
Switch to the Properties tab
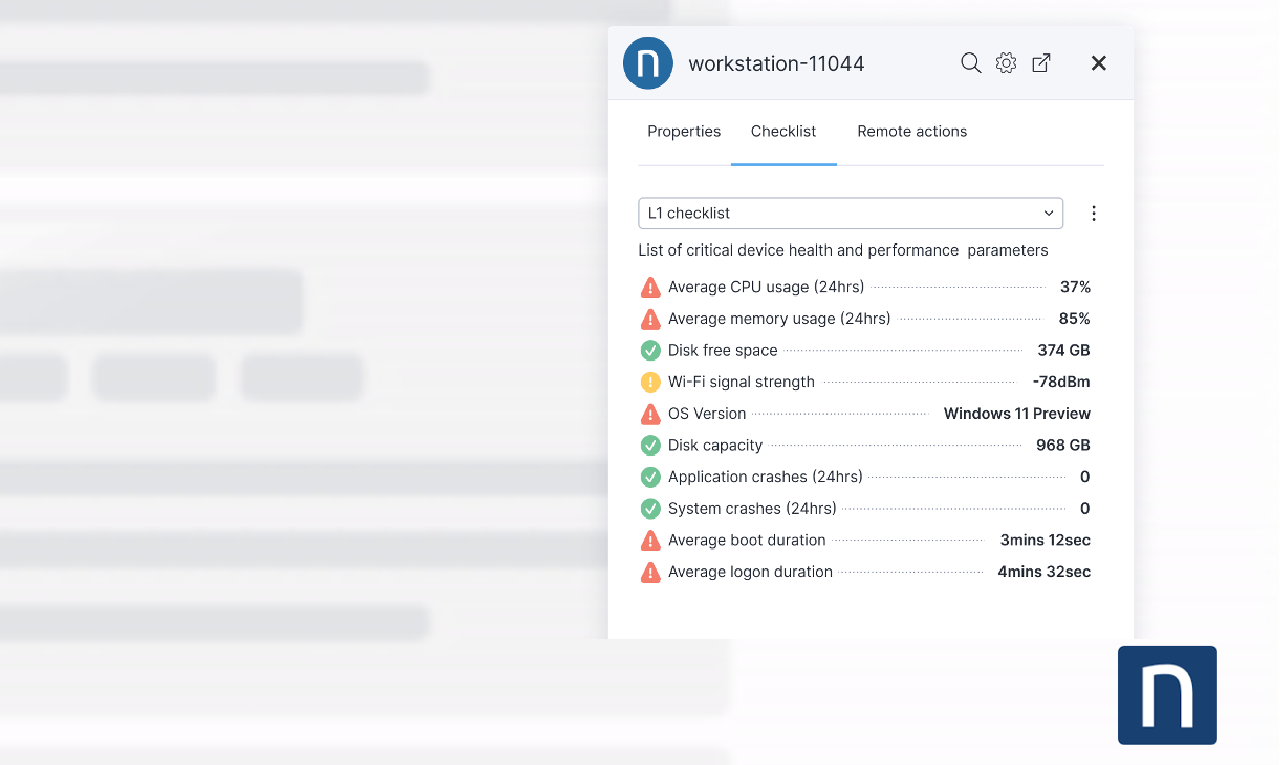coord(684,132)
